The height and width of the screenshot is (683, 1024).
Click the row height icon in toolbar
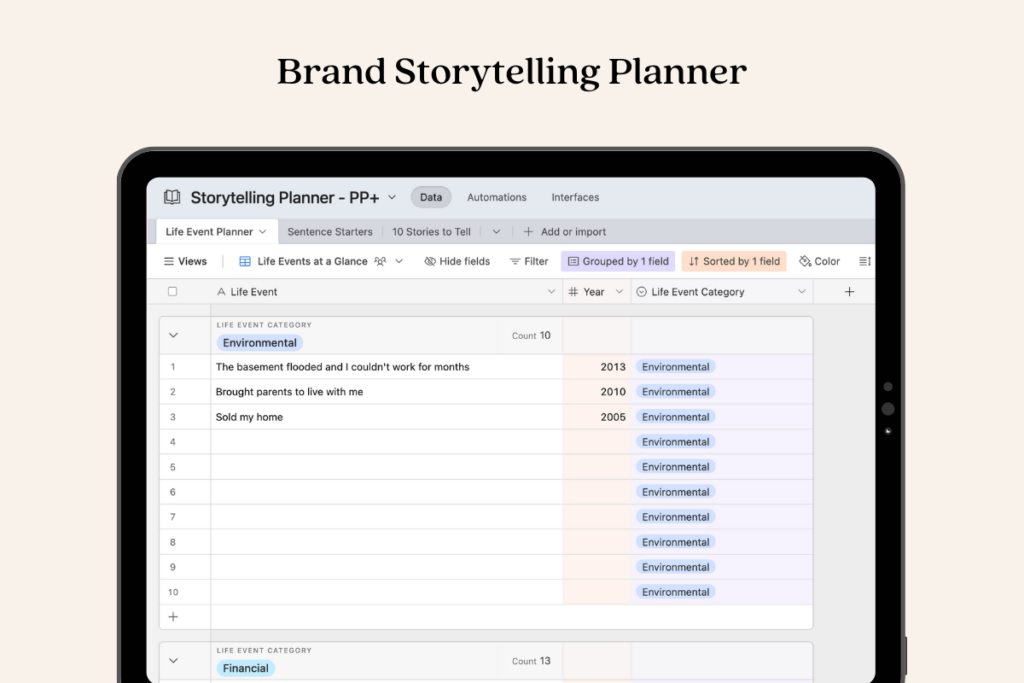pos(865,261)
